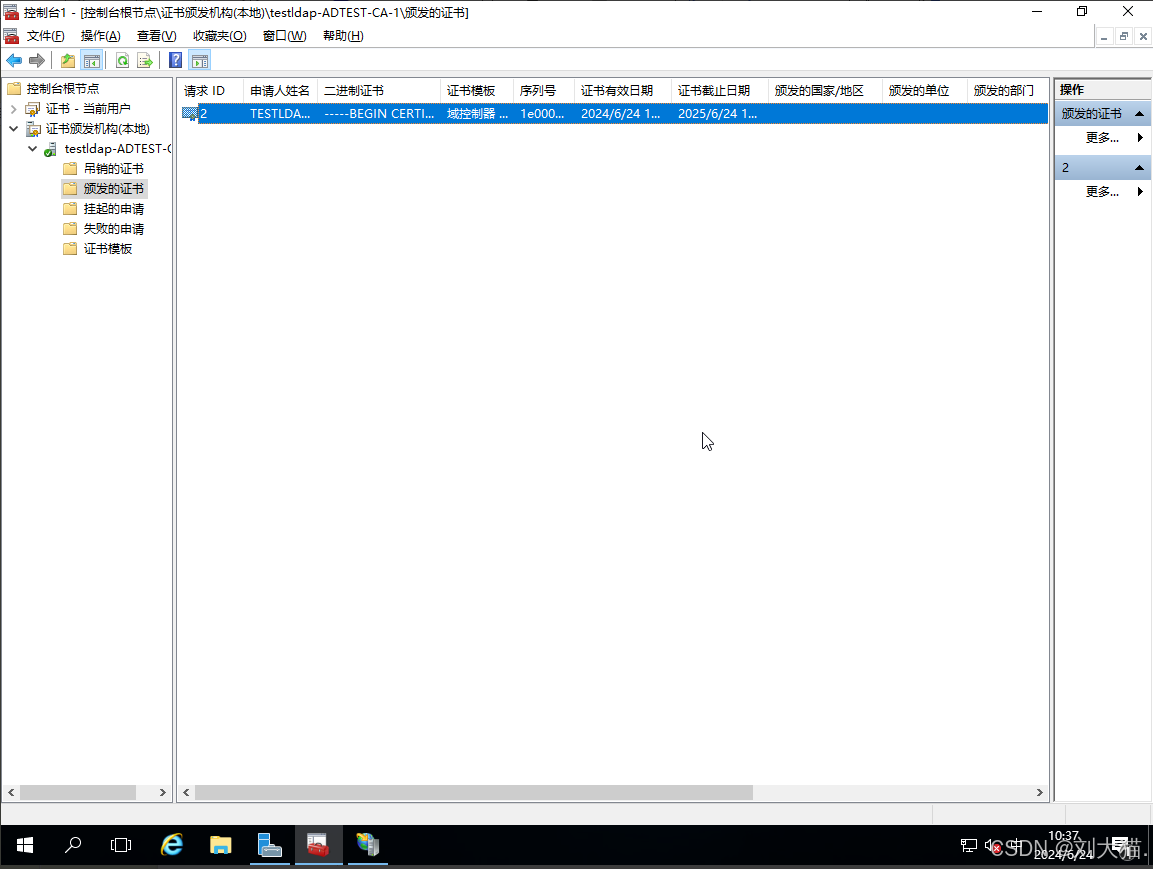Image resolution: width=1153 pixels, height=869 pixels.
Task: Open Server Manager from taskbar
Action: click(270, 845)
